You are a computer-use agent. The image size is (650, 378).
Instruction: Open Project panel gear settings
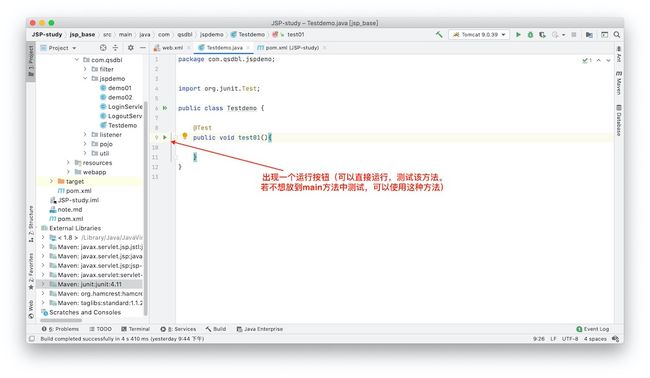131,48
